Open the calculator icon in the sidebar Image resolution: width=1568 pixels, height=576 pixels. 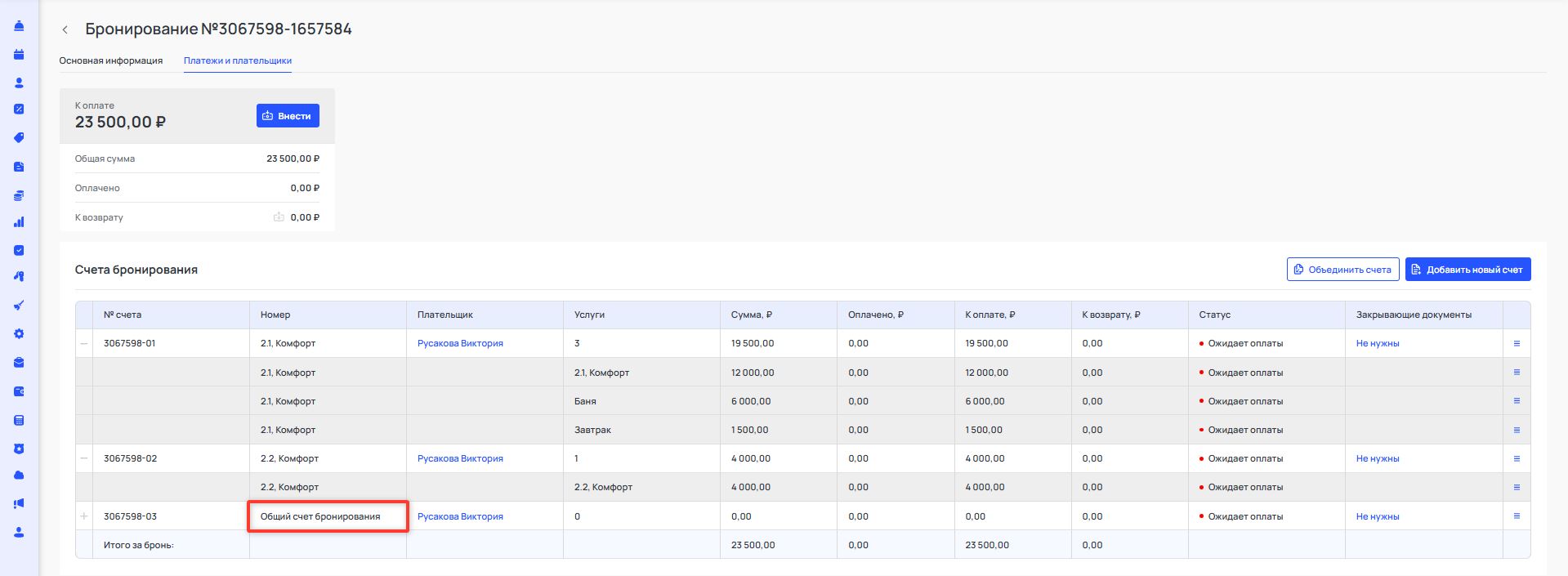tap(19, 421)
